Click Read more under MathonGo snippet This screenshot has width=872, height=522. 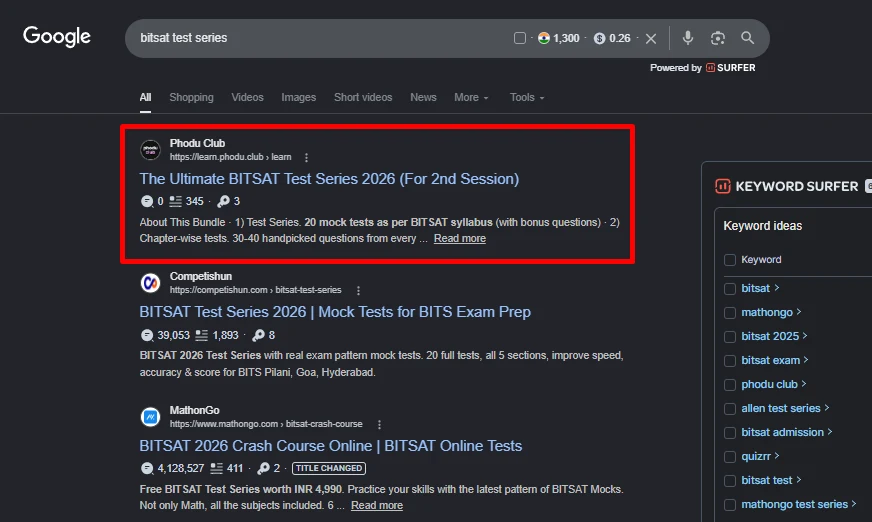pos(377,505)
